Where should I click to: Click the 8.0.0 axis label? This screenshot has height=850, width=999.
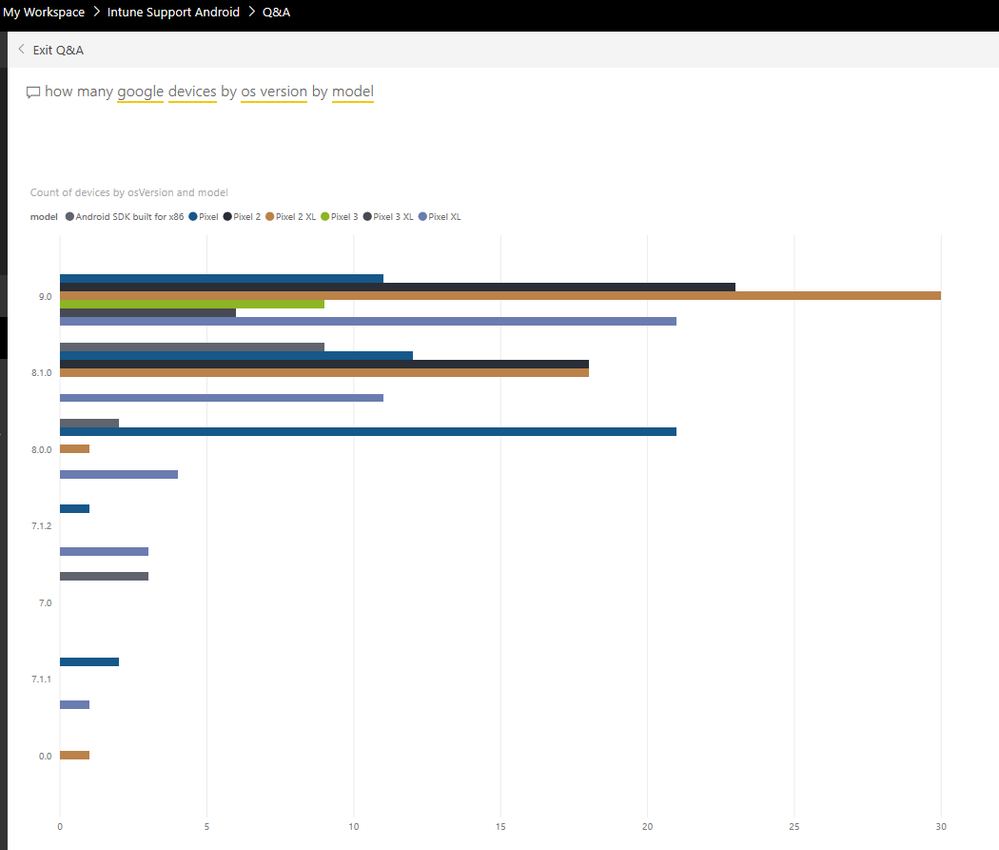click(x=41, y=450)
